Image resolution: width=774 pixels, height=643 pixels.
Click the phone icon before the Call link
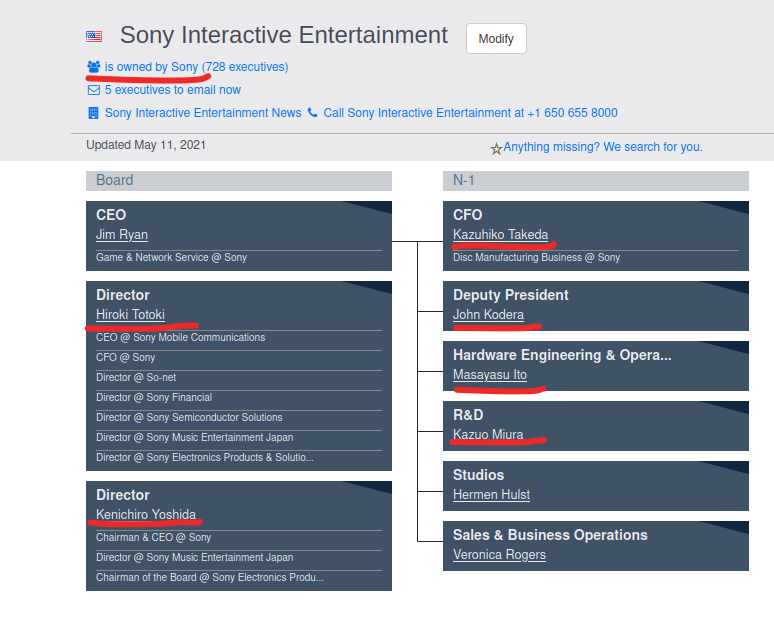tap(312, 113)
